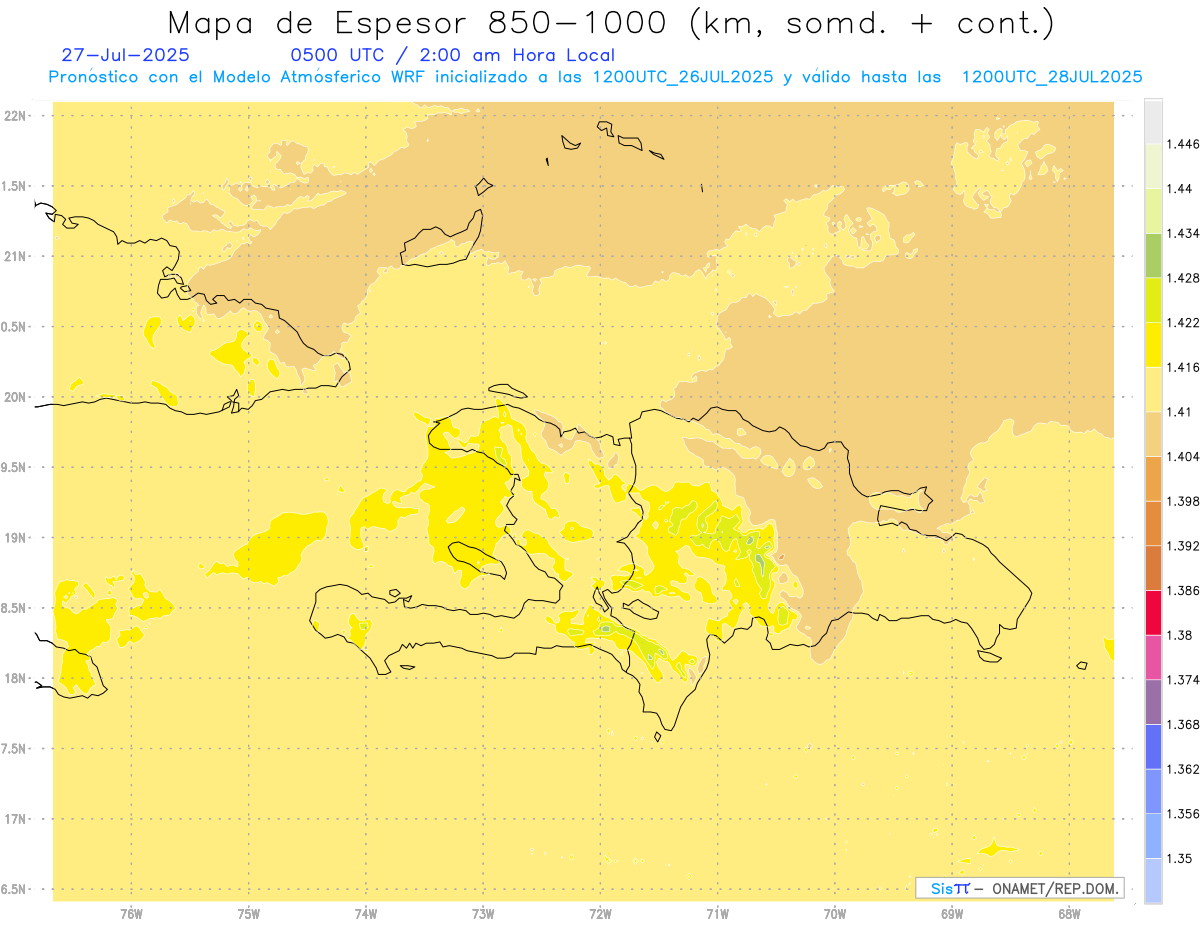Click the longitude label '73W'

(483, 913)
